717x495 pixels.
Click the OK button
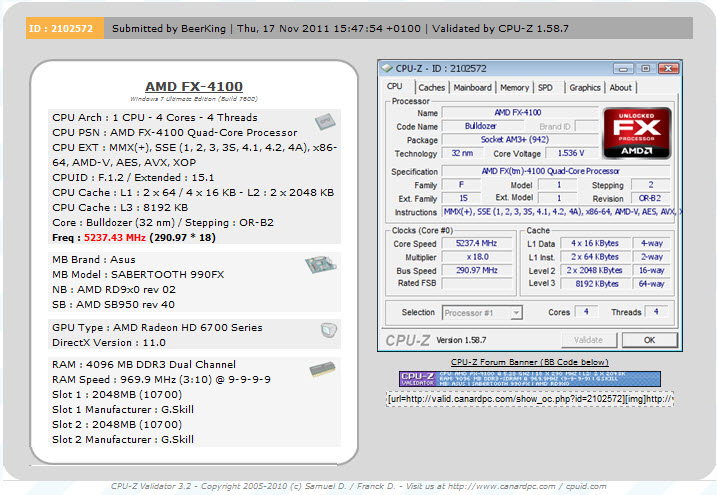pyautogui.click(x=649, y=340)
